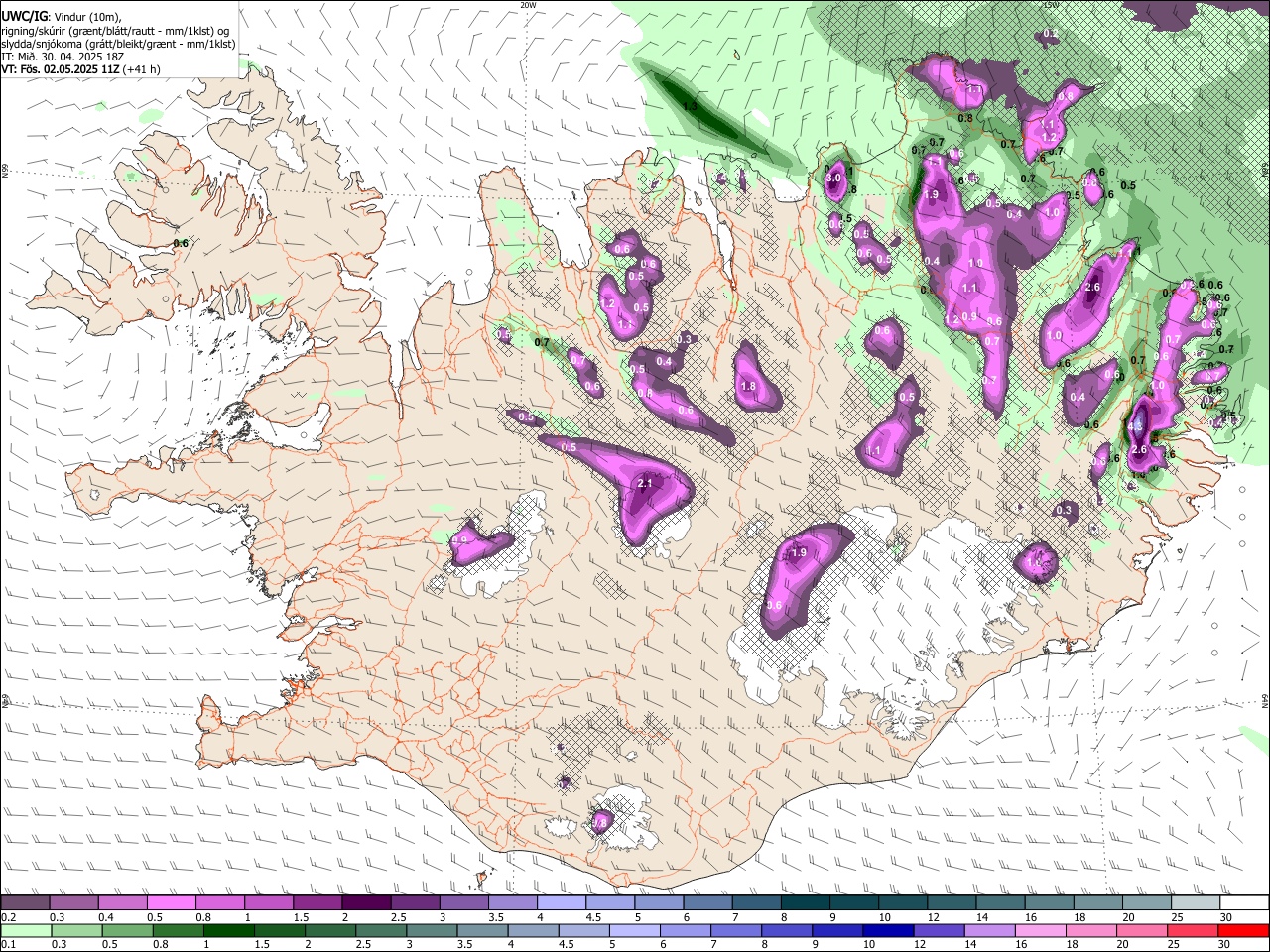Click the 5 label in the lower legend row

[x=613, y=945]
